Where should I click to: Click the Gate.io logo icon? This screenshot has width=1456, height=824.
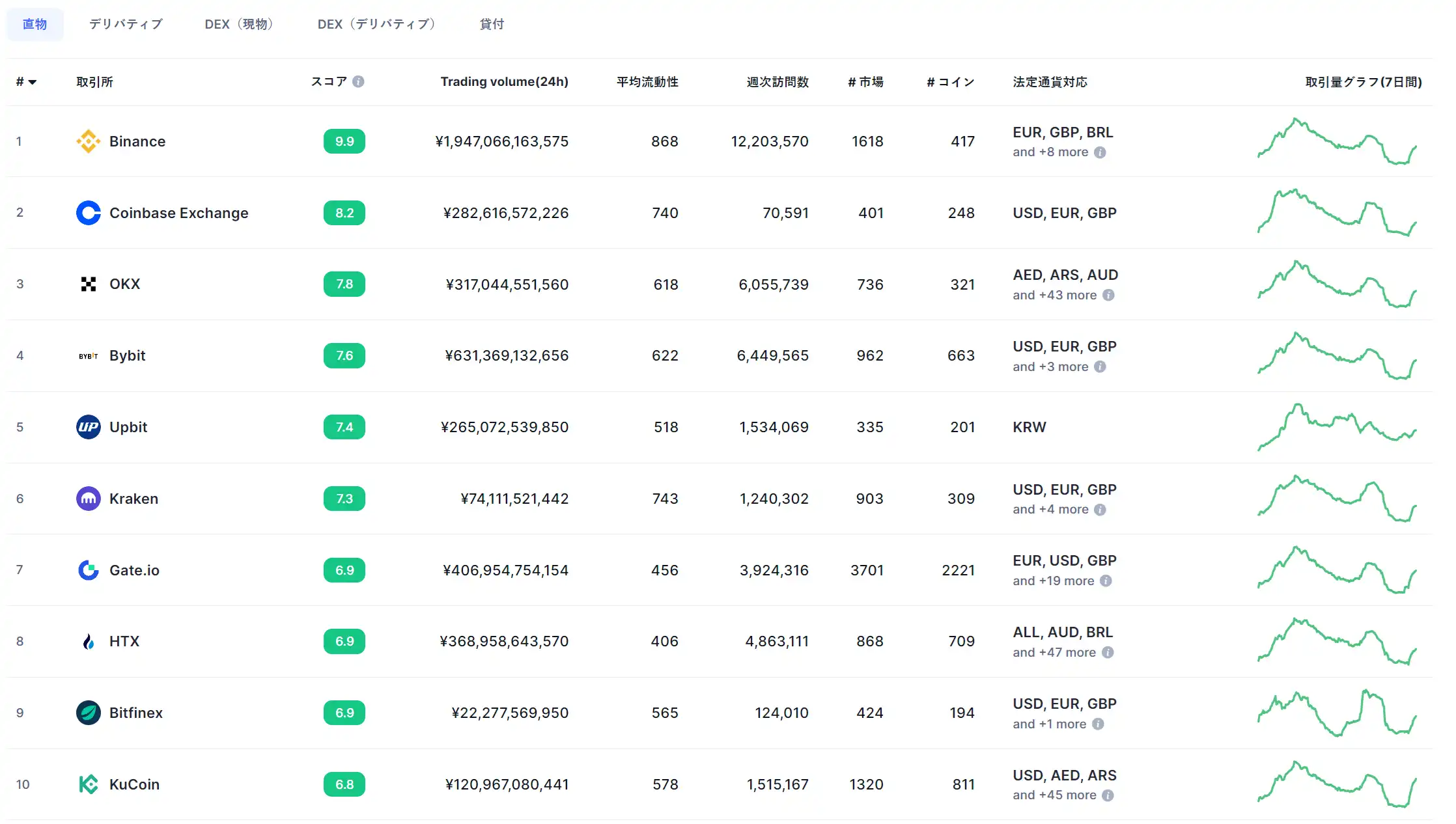(88, 570)
